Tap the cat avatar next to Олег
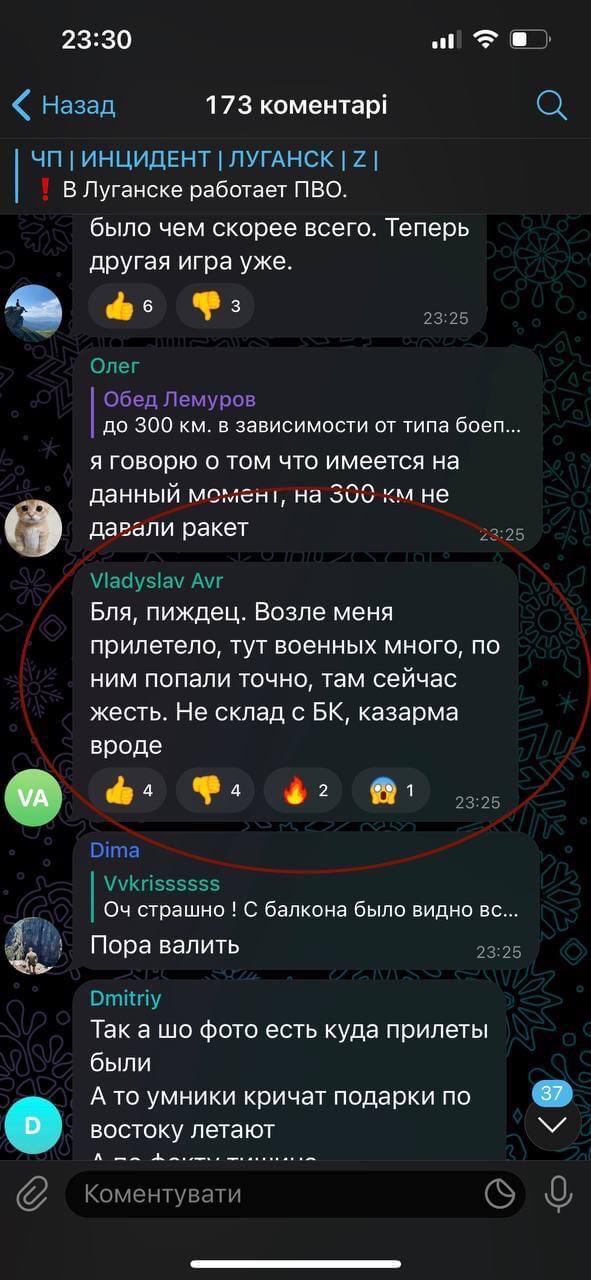Image resolution: width=591 pixels, height=1280 pixels. click(x=33, y=524)
